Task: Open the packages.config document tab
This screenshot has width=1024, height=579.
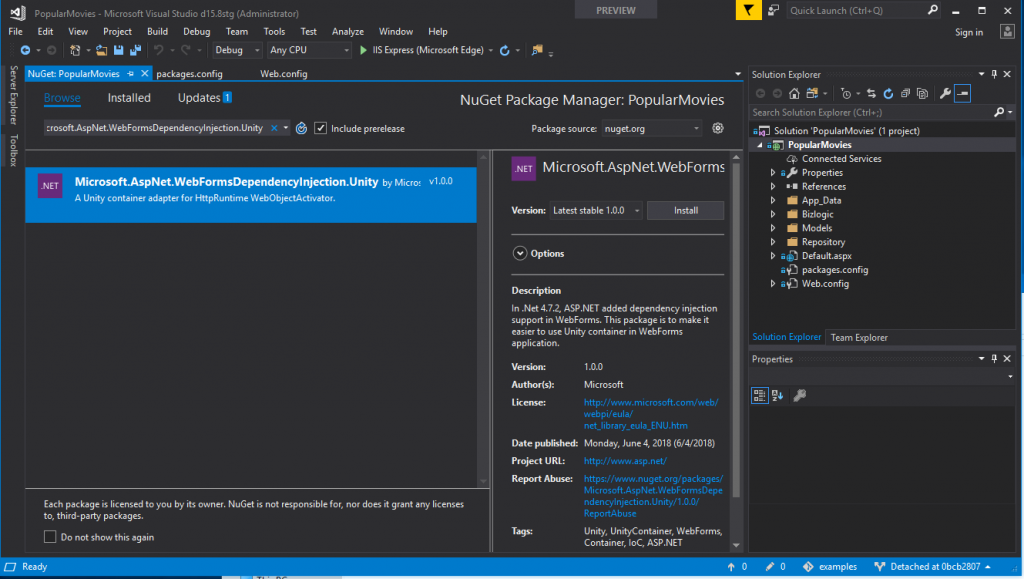Action: [x=189, y=74]
